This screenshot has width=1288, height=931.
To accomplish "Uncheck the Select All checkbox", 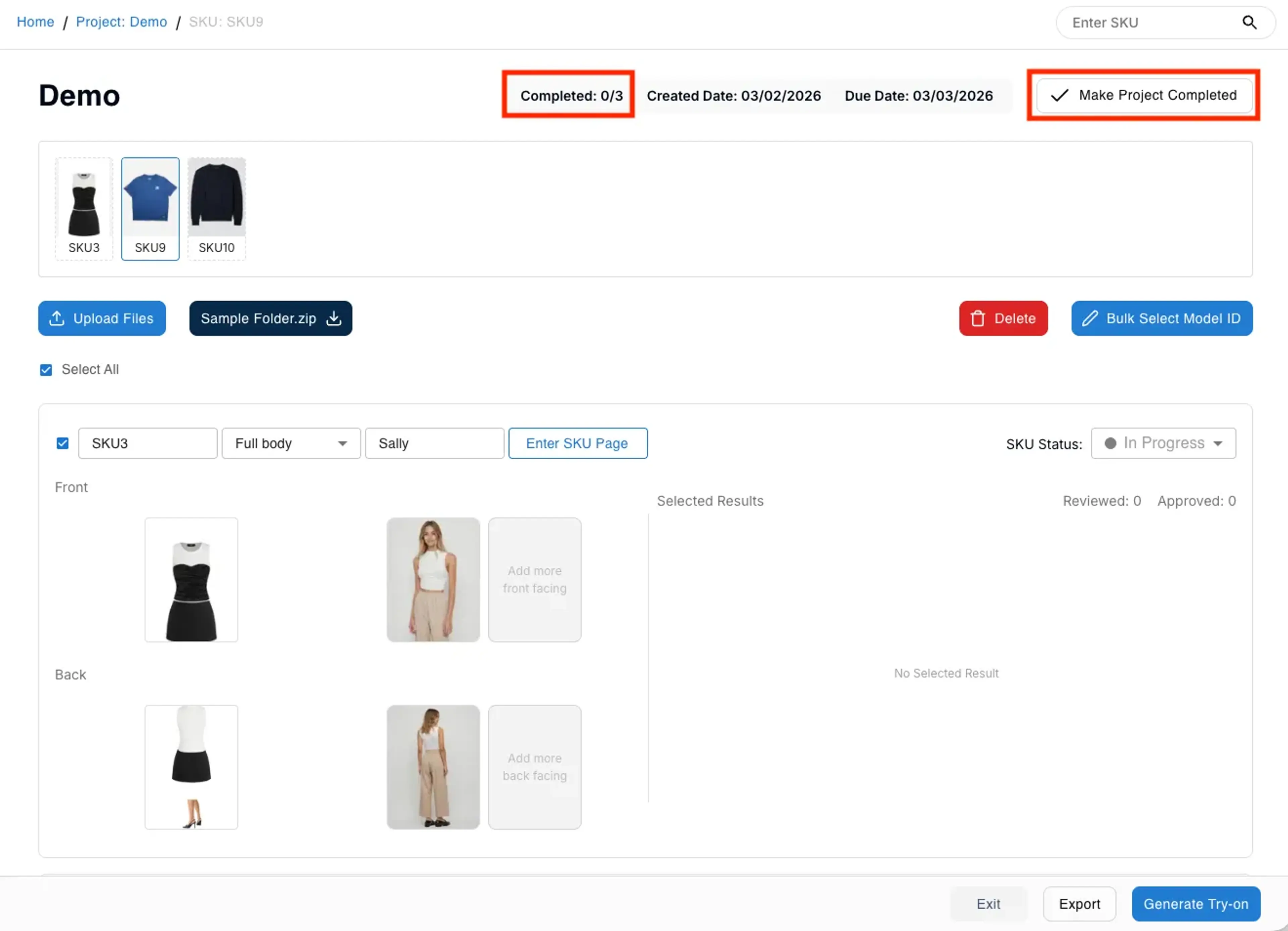I will coord(46,370).
